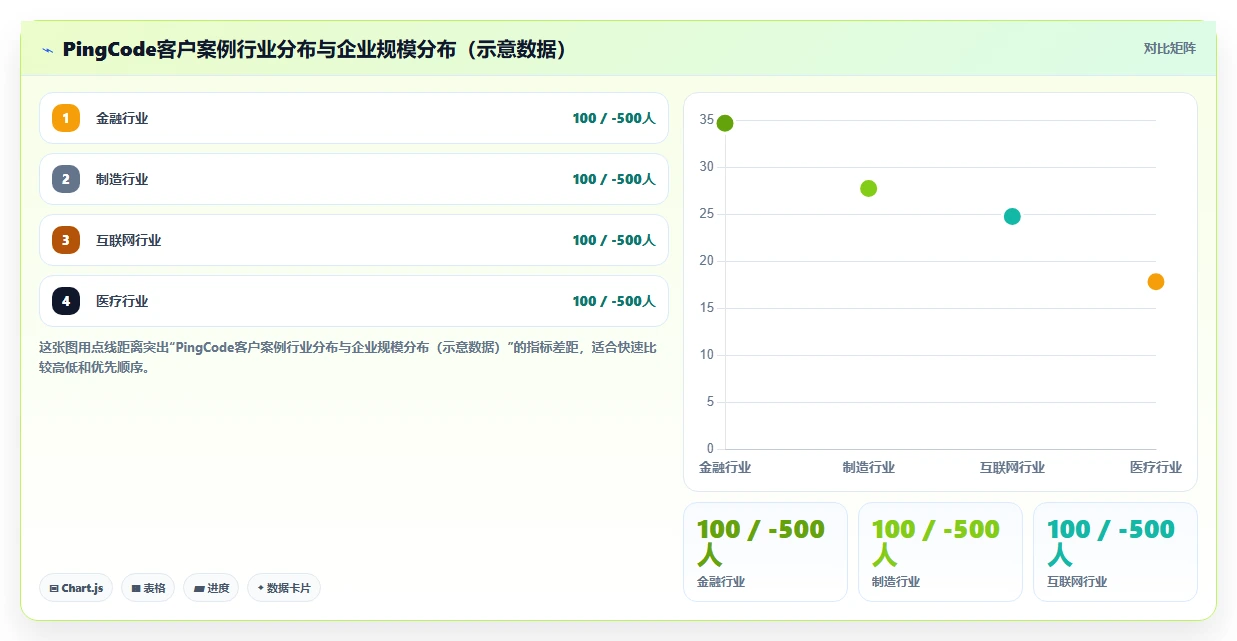Image resolution: width=1237 pixels, height=641 pixels.
Task: Click the 对比矩阵 label in the header
Action: [x=1170, y=48]
